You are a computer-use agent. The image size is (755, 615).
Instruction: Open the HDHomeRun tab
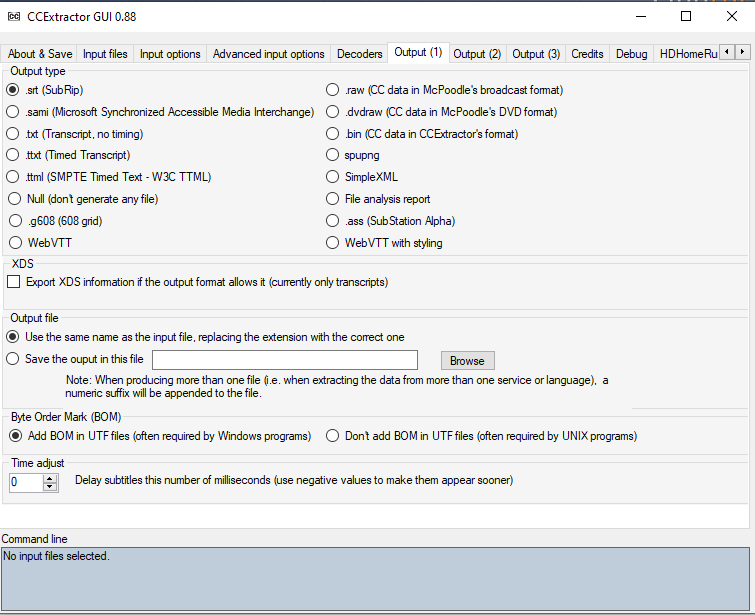688,54
